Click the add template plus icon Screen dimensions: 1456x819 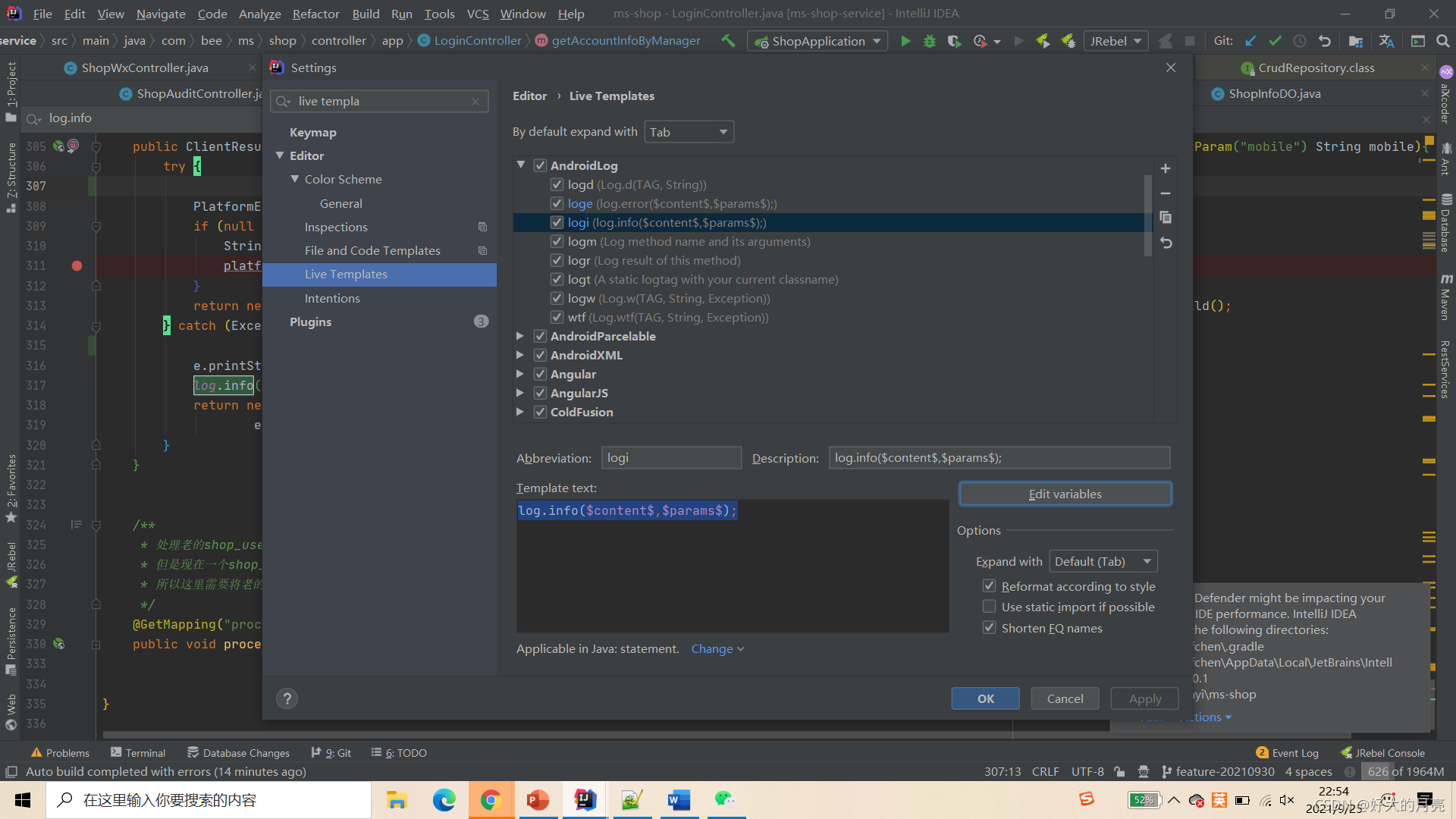(x=1166, y=168)
